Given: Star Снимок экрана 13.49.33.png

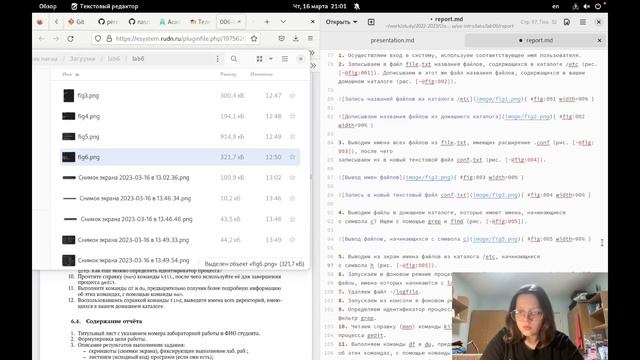Looking at the screenshot, I should click(292, 240).
